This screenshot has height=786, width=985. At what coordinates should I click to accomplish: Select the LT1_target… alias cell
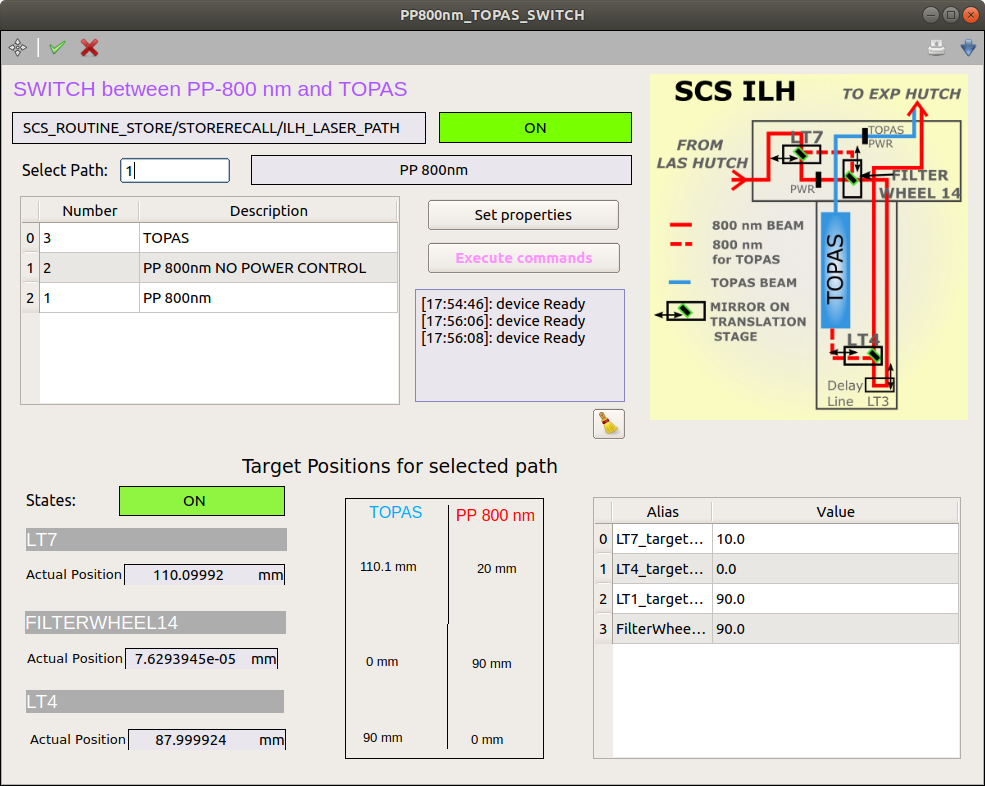[662, 599]
